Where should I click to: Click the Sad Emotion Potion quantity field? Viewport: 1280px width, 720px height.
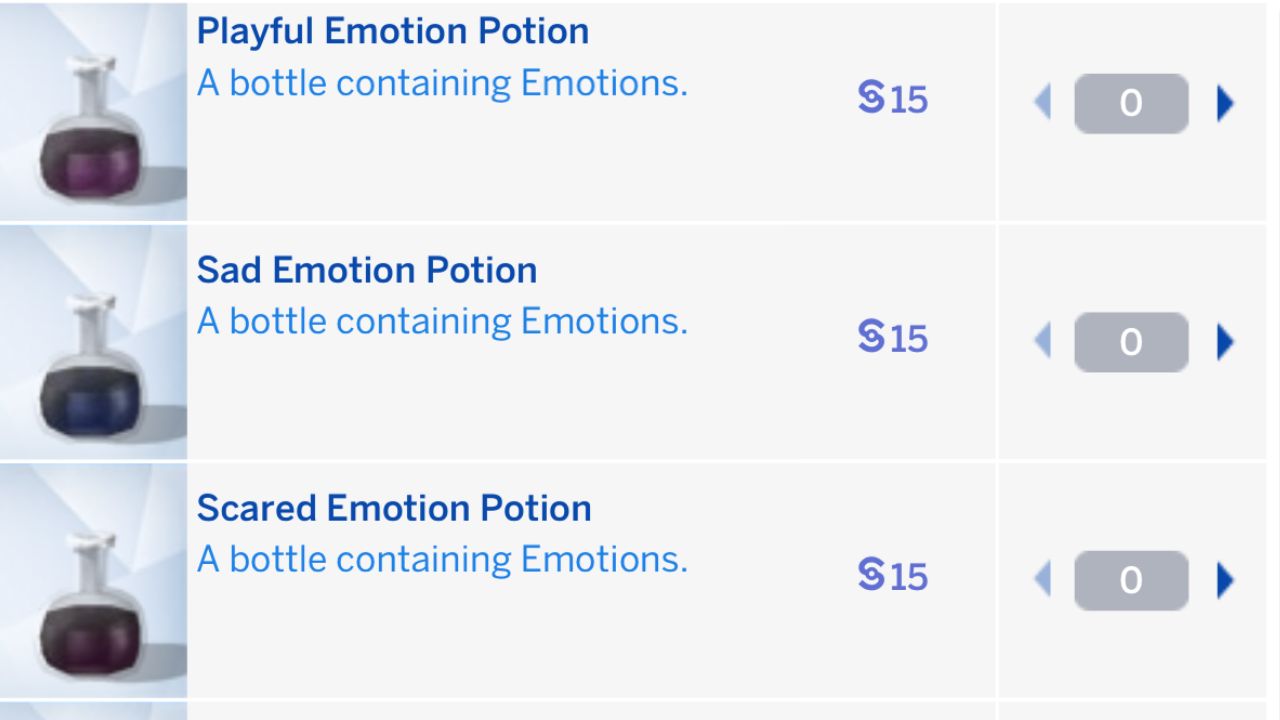(1131, 342)
